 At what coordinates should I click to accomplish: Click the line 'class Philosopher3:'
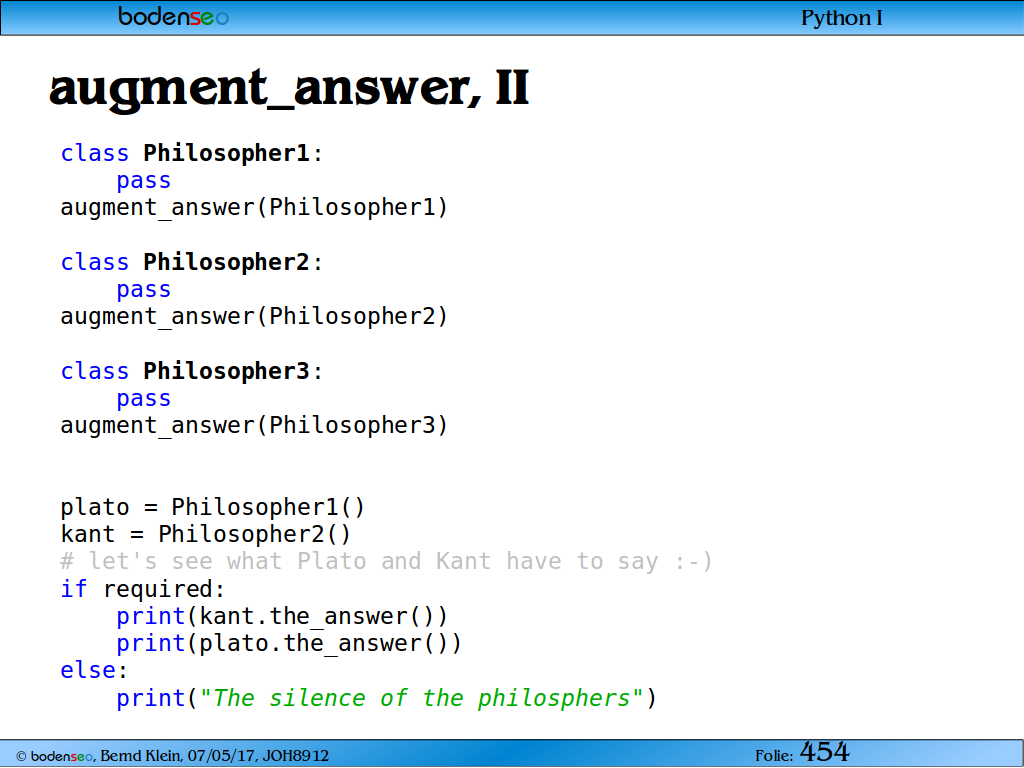pos(191,372)
